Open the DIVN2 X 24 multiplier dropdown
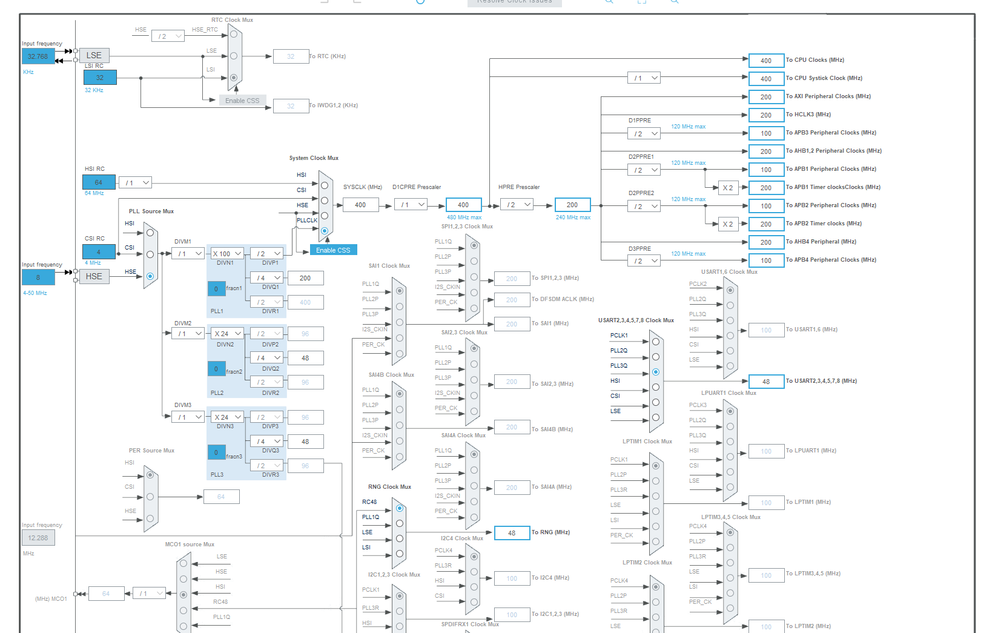998x633 pixels. click(x=227, y=333)
